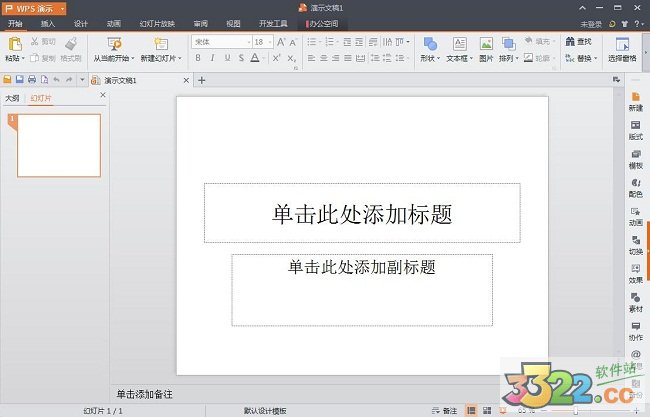Screen dimensions: 650x417
Task: Click the Paste (粘贴) icon
Action: pos(15,45)
